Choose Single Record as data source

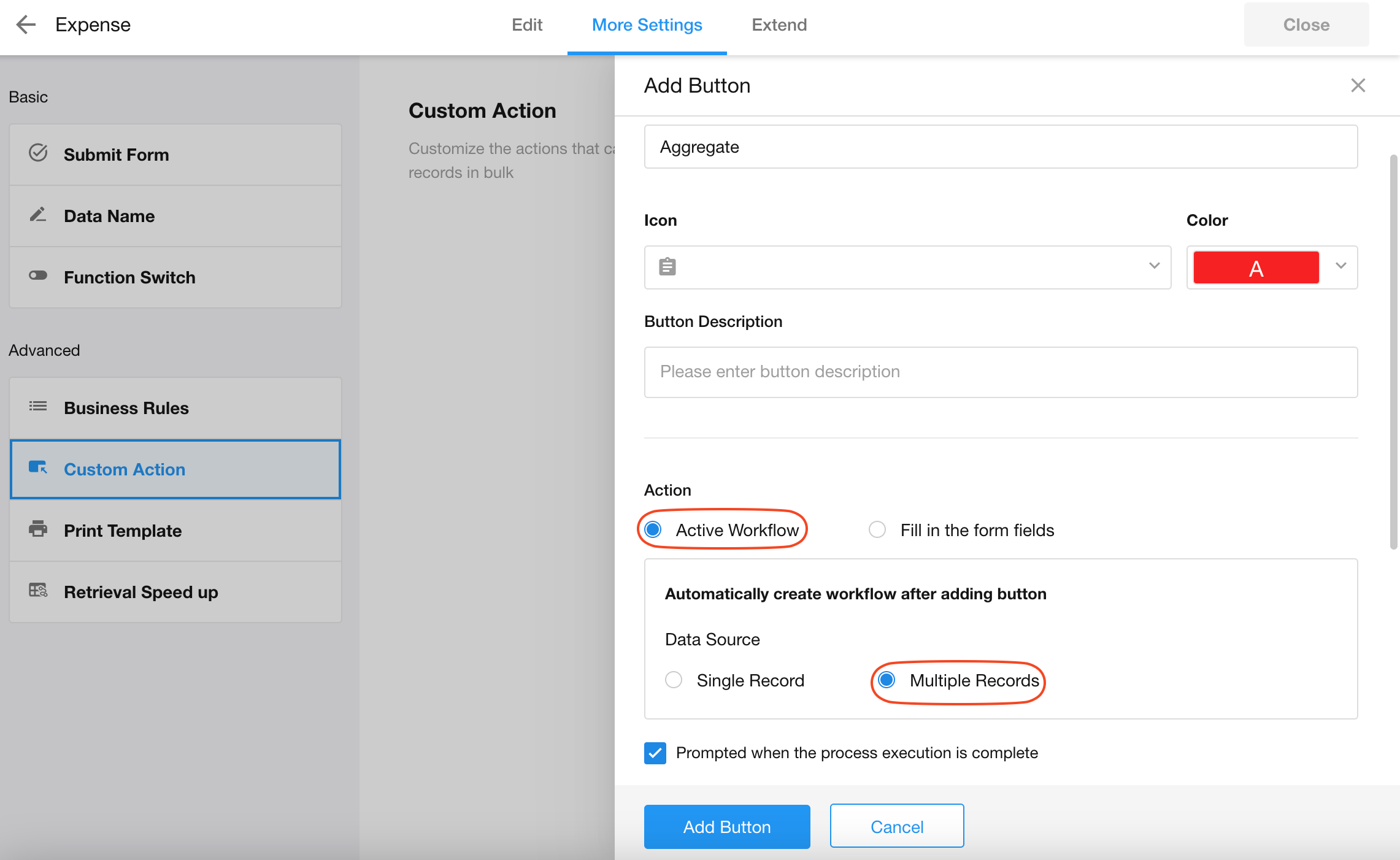pos(674,680)
